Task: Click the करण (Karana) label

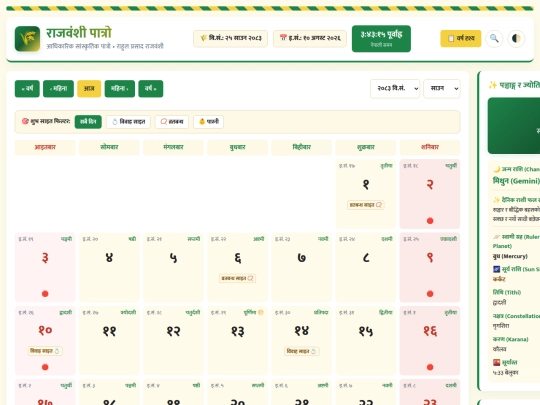Action: [510, 339]
